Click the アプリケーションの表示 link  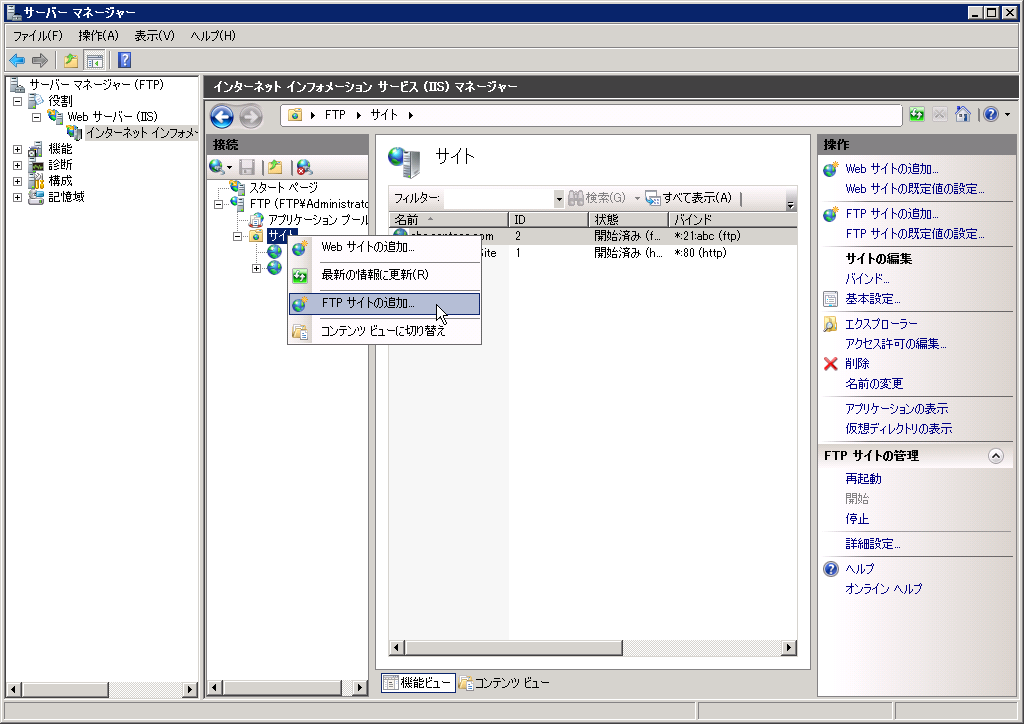pyautogui.click(x=897, y=409)
